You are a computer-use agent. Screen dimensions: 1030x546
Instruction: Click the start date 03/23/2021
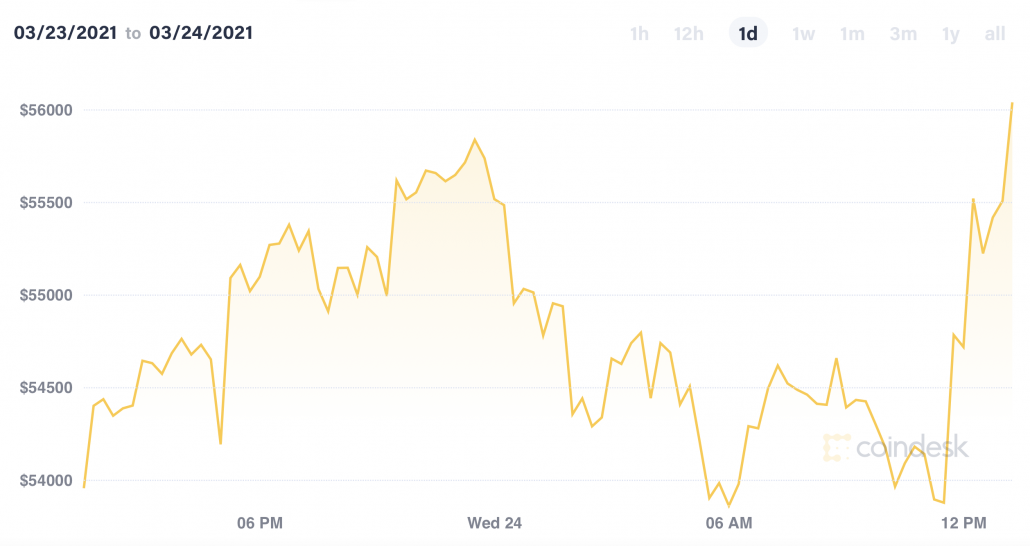click(64, 33)
